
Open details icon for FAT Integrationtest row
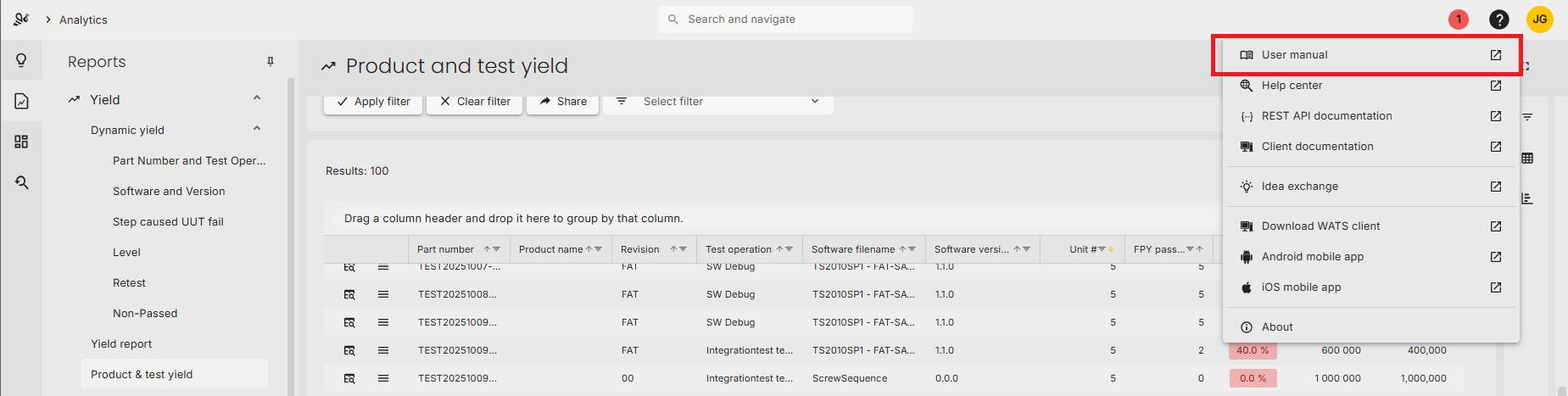349,350
